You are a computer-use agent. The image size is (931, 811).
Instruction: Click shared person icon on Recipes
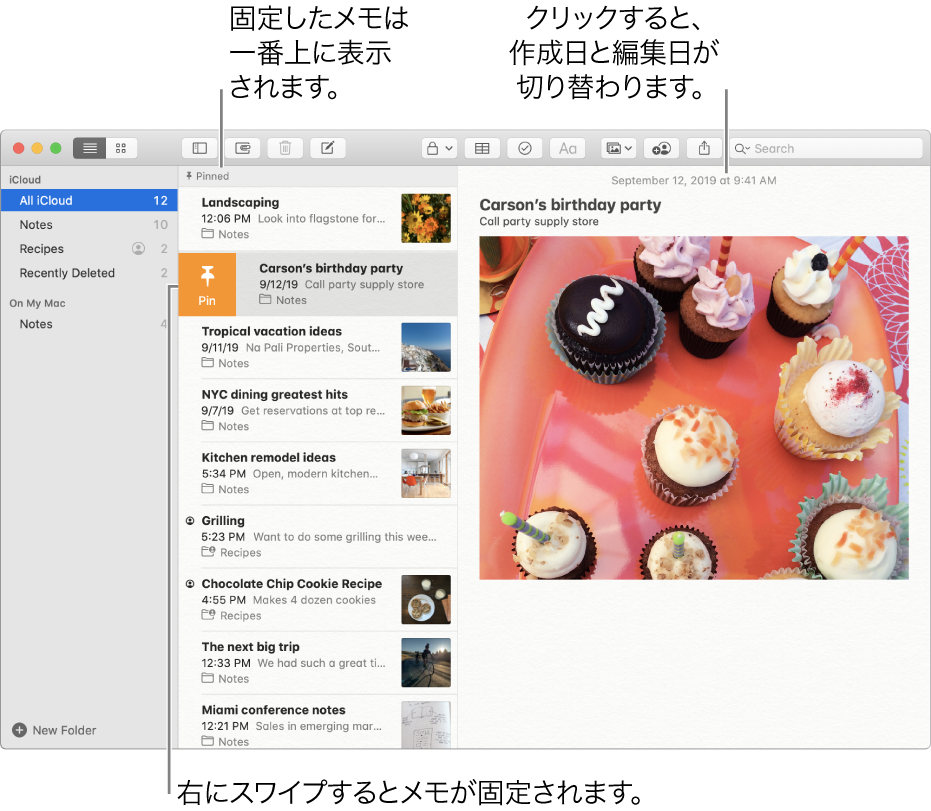click(x=138, y=249)
